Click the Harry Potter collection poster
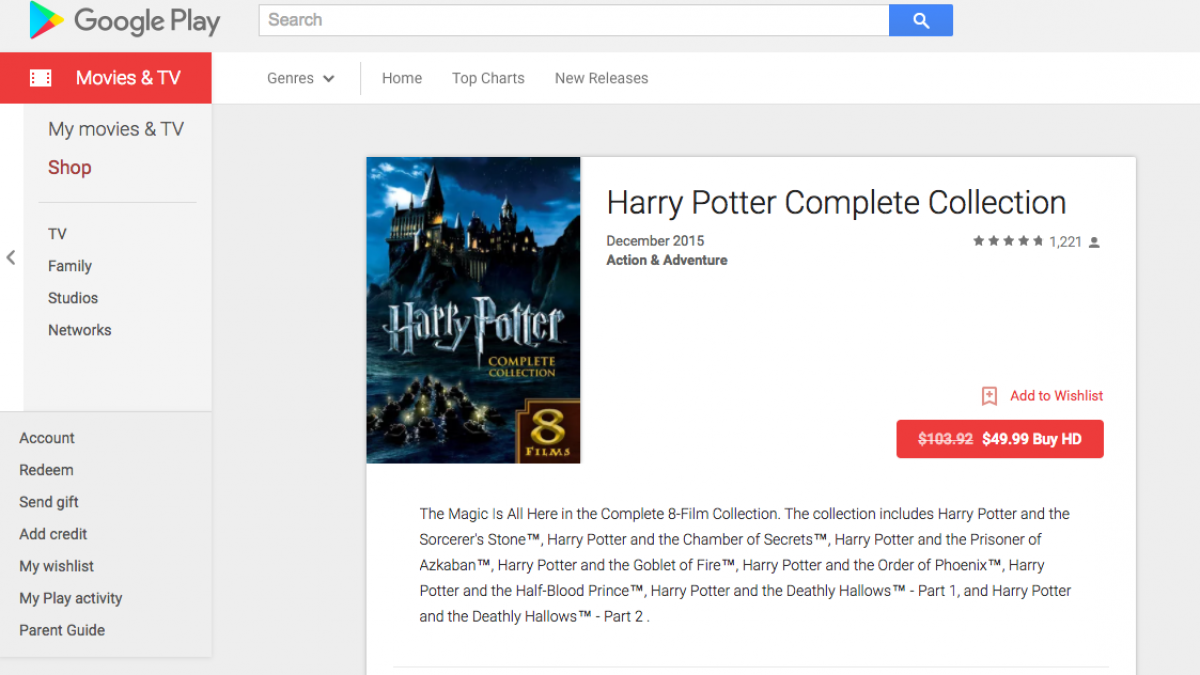Viewport: 1200px width, 675px height. click(x=473, y=310)
